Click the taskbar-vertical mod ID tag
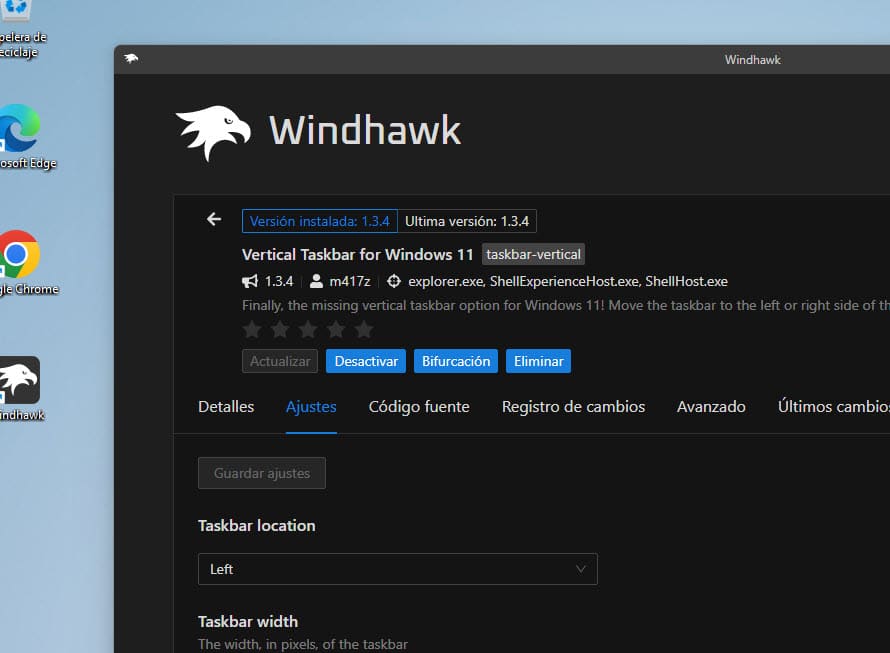This screenshot has height=653, width=890. click(x=534, y=254)
